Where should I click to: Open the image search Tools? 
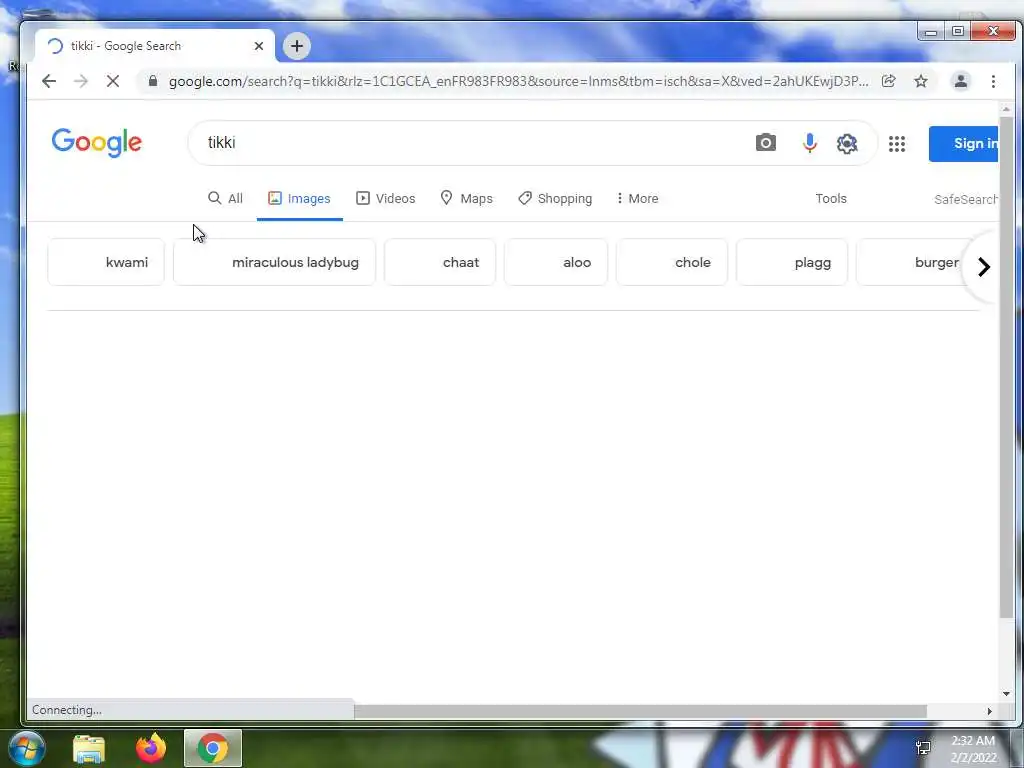[831, 199]
